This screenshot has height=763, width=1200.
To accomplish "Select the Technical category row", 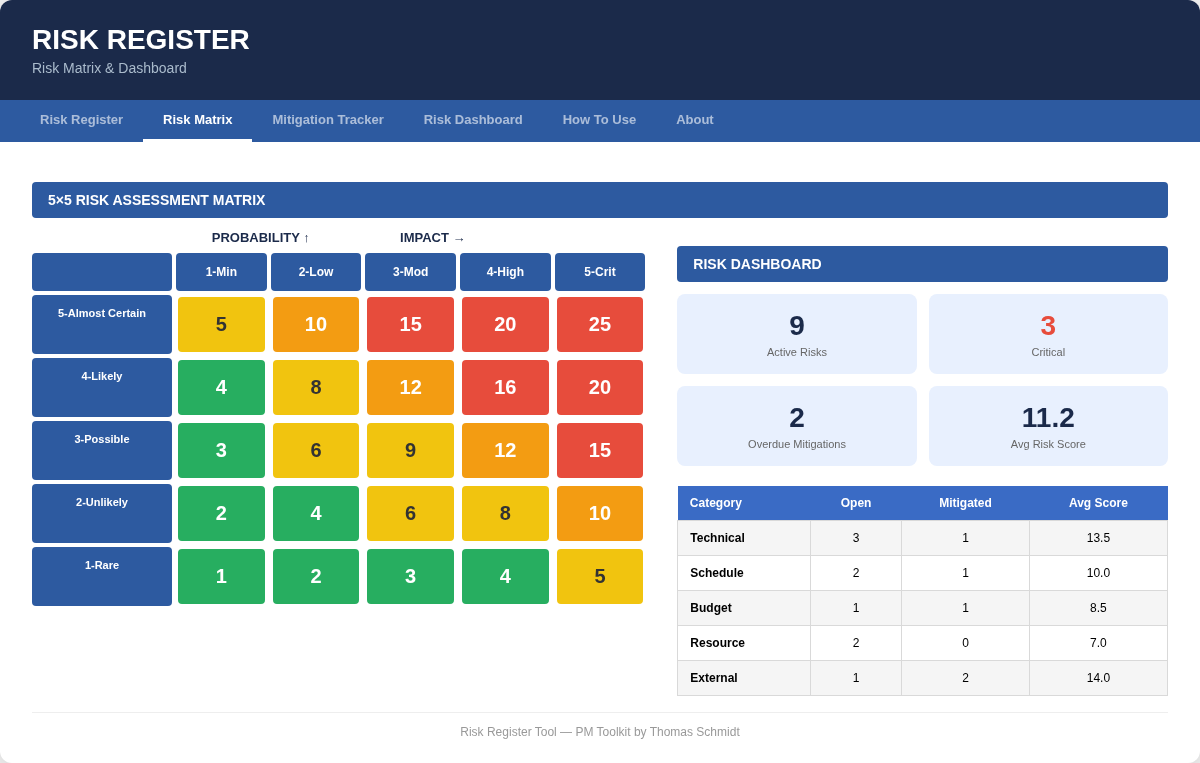I will (922, 538).
